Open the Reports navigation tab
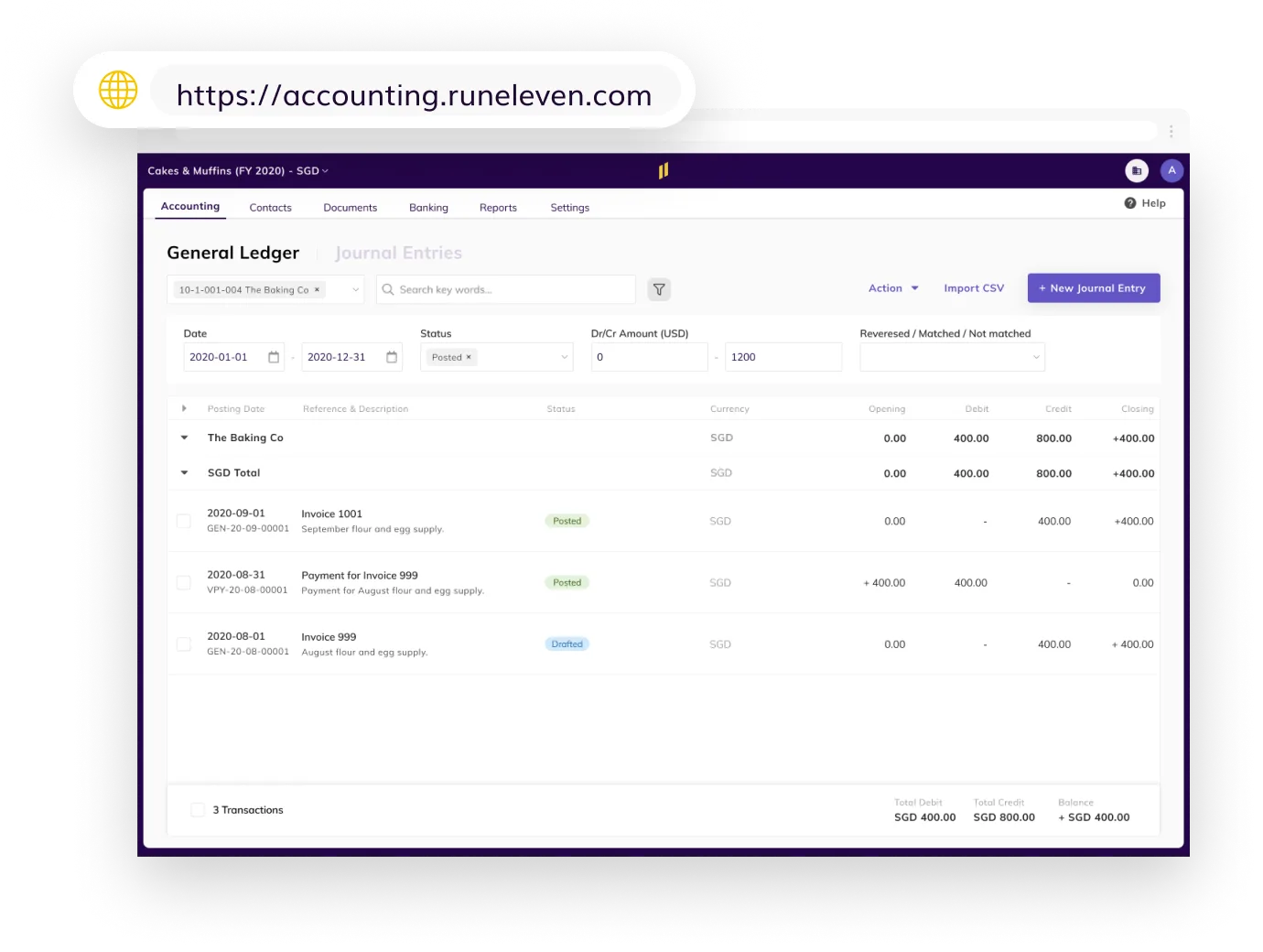The height and width of the screenshot is (952, 1263). point(498,207)
